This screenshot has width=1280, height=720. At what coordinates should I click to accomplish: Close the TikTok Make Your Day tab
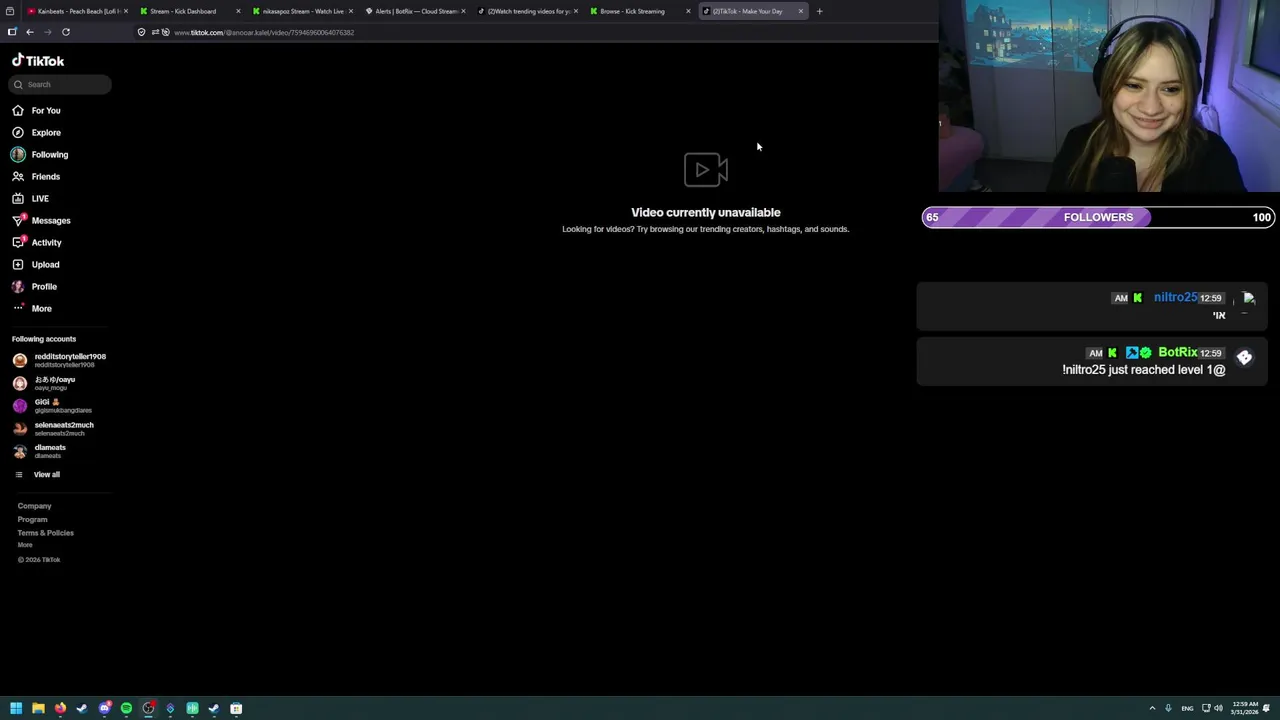(x=800, y=11)
